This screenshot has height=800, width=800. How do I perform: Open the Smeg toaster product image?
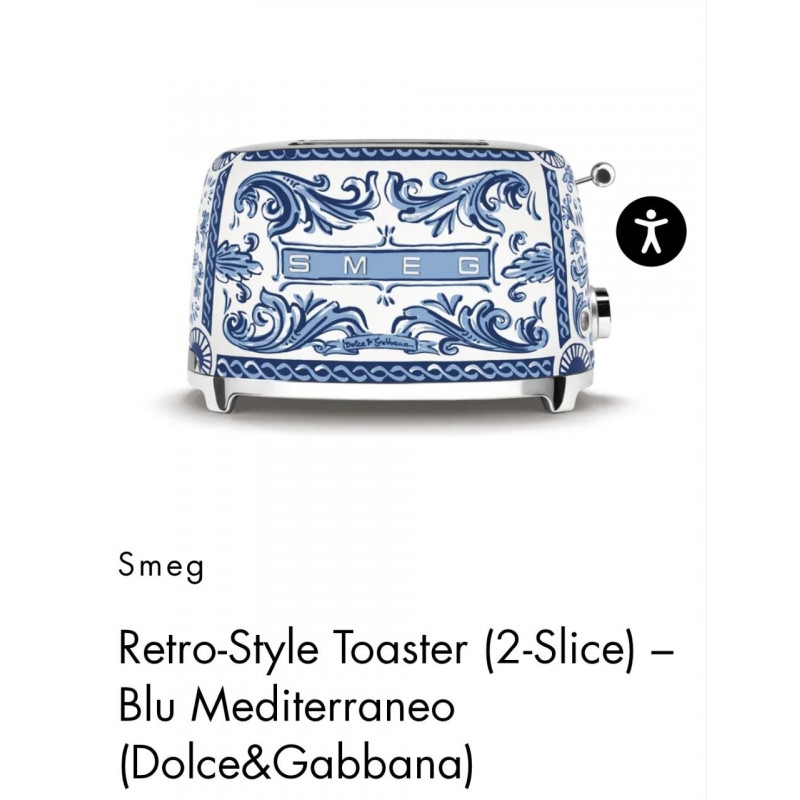pos(400,276)
